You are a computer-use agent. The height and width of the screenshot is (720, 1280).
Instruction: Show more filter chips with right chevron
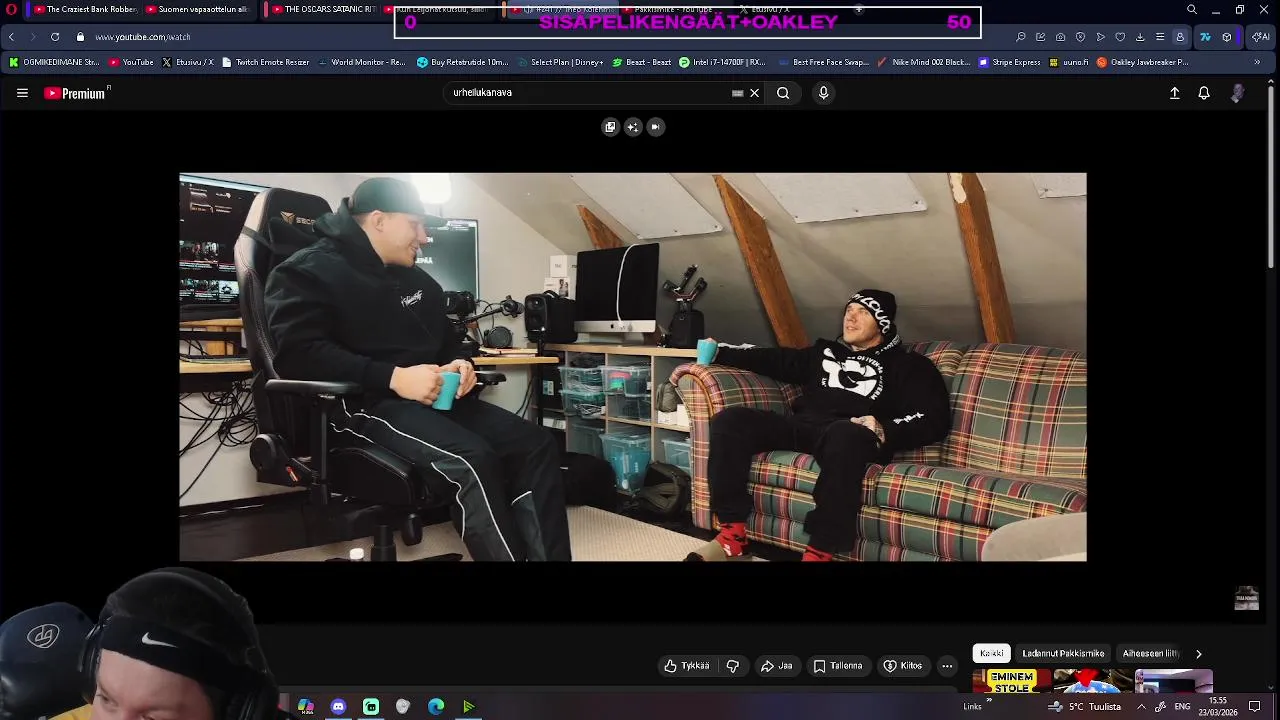pyautogui.click(x=1198, y=653)
